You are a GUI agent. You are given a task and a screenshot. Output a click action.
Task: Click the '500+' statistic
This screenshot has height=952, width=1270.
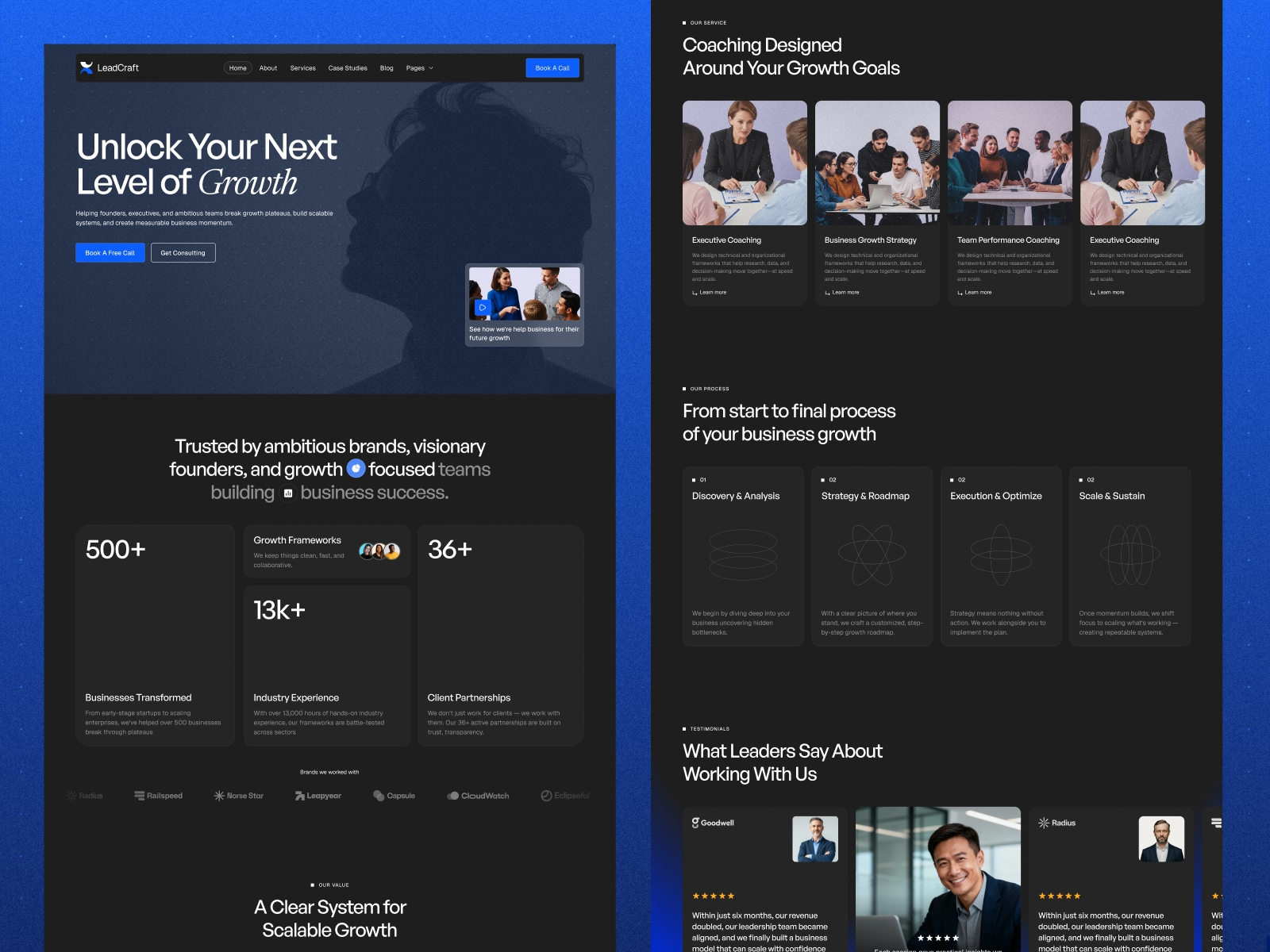click(x=116, y=549)
